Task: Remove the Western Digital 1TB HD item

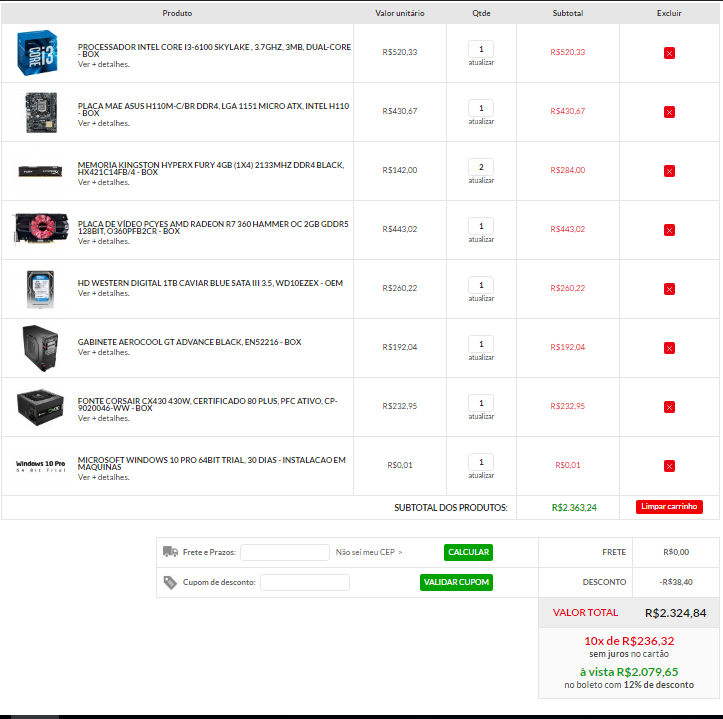Action: (x=669, y=289)
